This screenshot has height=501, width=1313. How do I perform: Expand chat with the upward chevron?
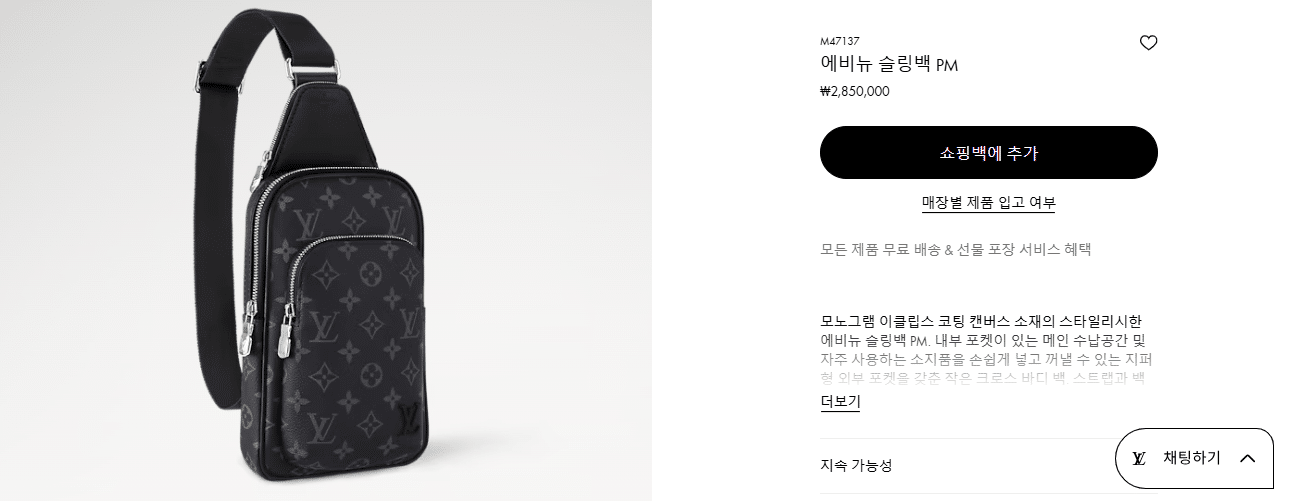point(1247,458)
